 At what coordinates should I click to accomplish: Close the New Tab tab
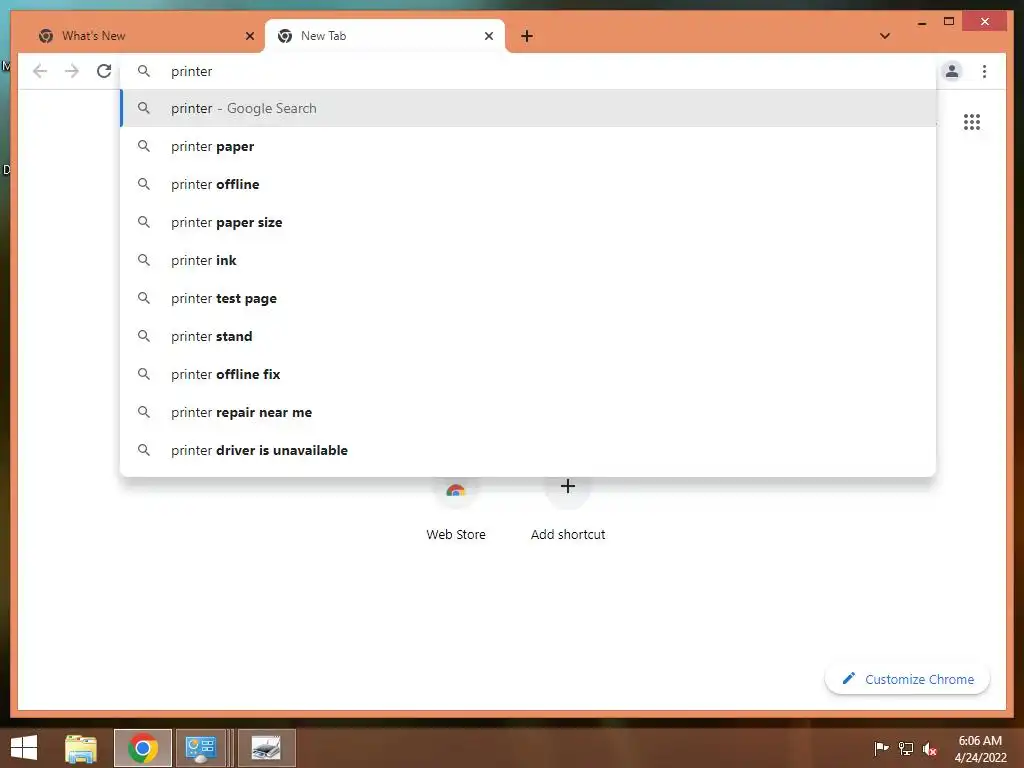coord(488,36)
